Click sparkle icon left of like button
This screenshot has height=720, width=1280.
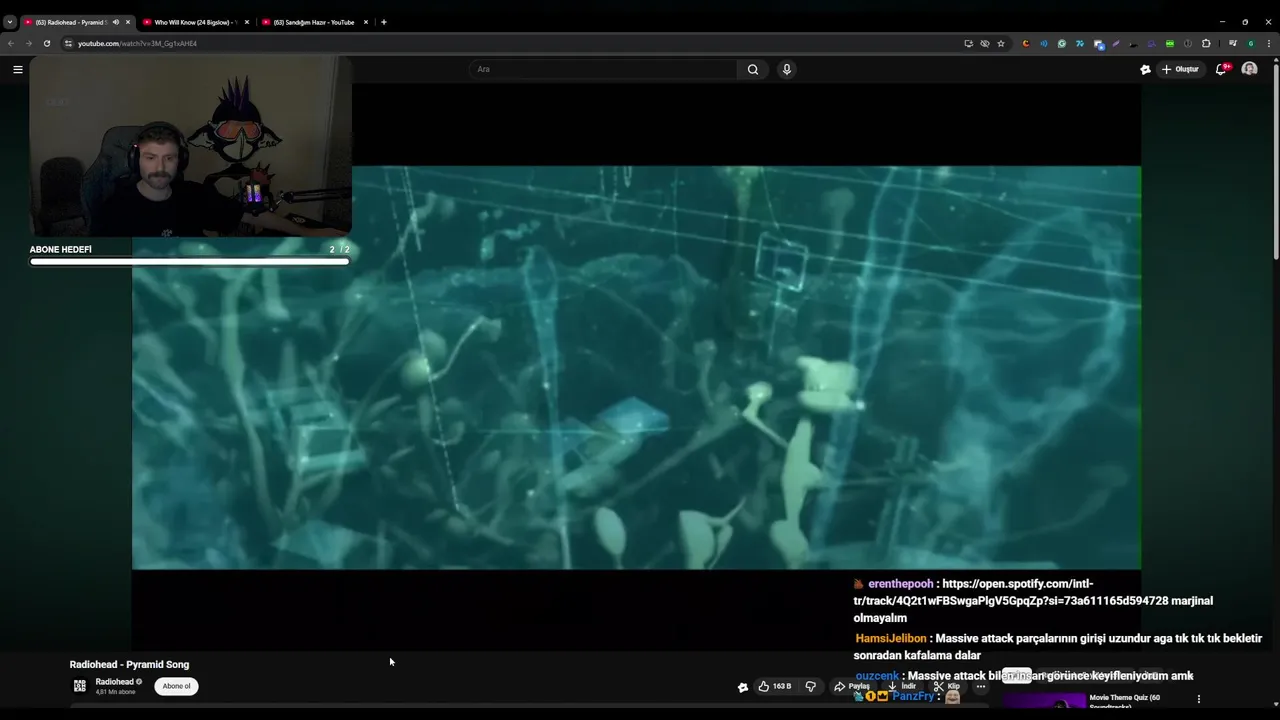743,687
